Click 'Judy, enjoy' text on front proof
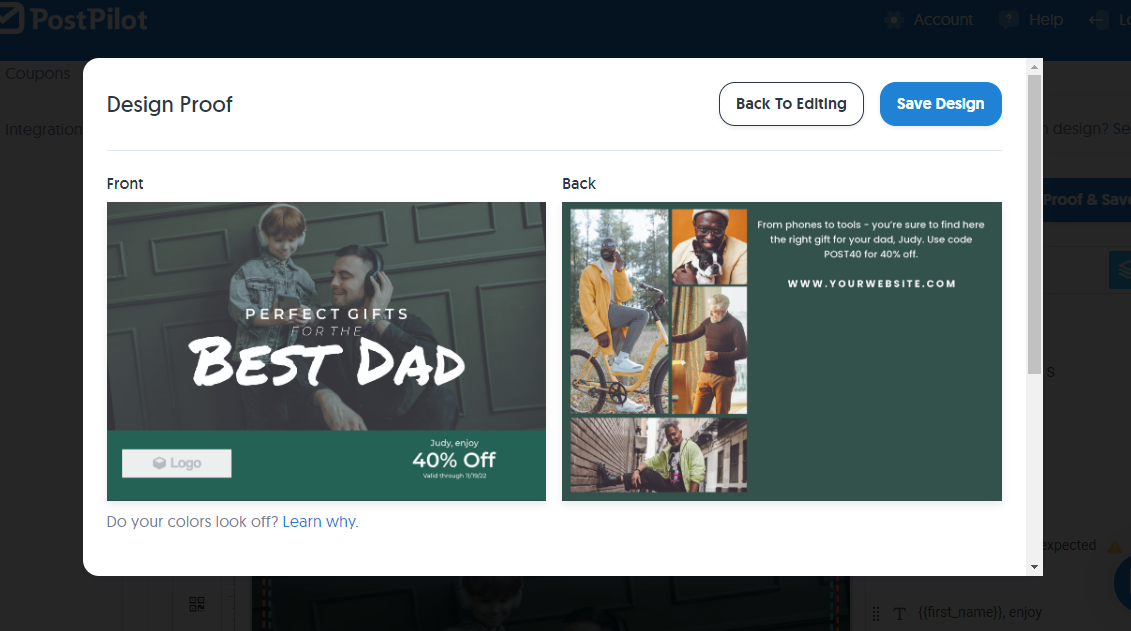Viewport: 1131px width, 631px height. point(454,443)
